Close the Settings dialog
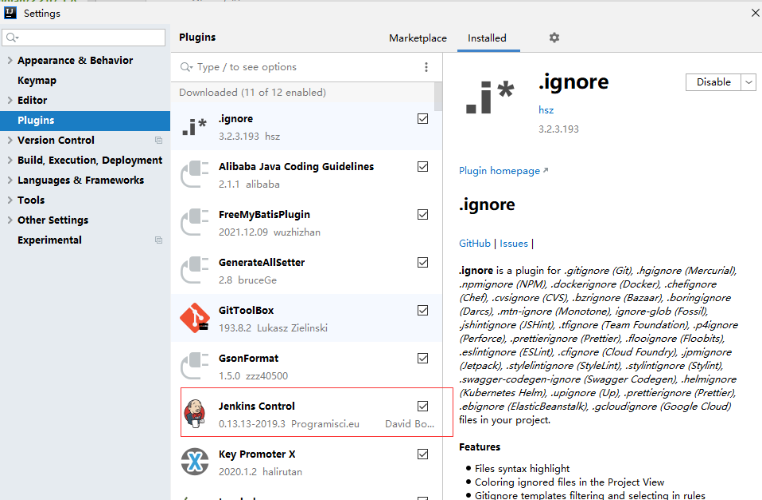Screen dimensions: 762x500 click(x=755, y=13)
